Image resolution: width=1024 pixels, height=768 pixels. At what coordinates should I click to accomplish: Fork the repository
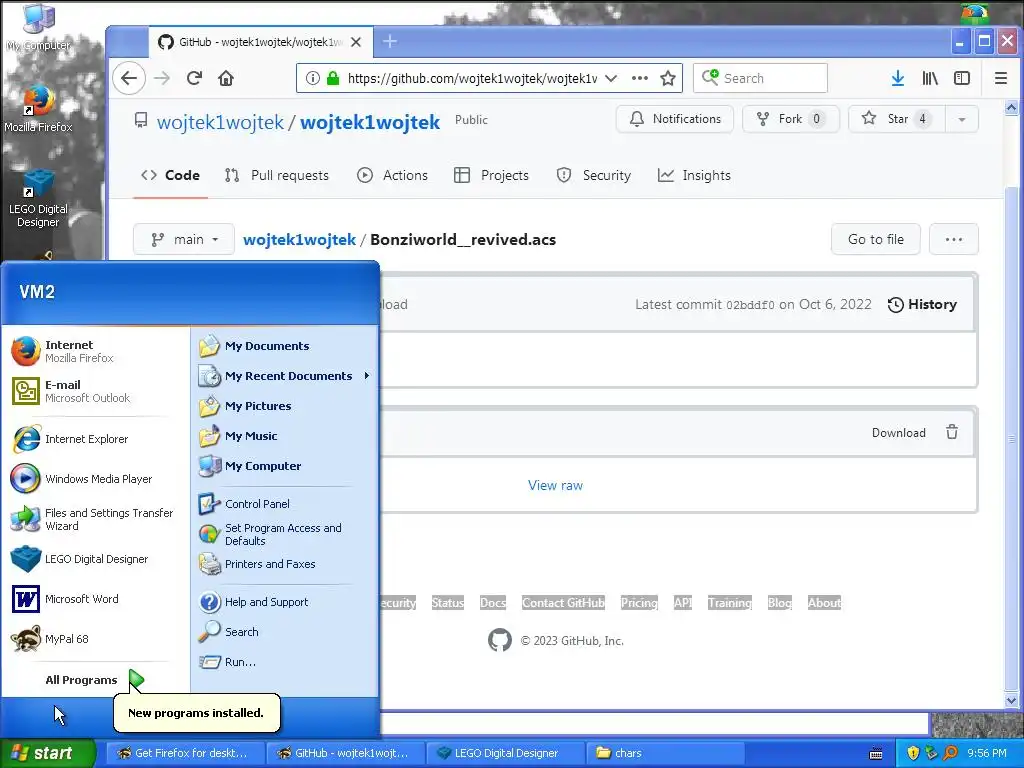(790, 120)
